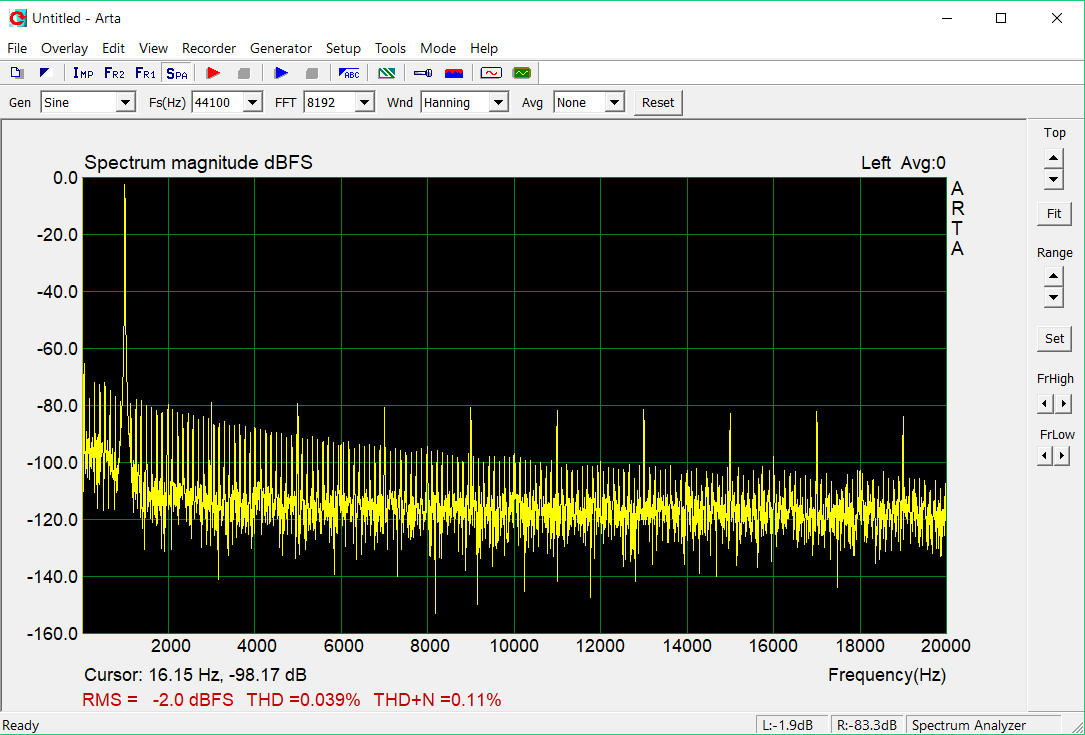The width and height of the screenshot is (1085, 735).
Task: Open the View menu
Action: pyautogui.click(x=153, y=48)
